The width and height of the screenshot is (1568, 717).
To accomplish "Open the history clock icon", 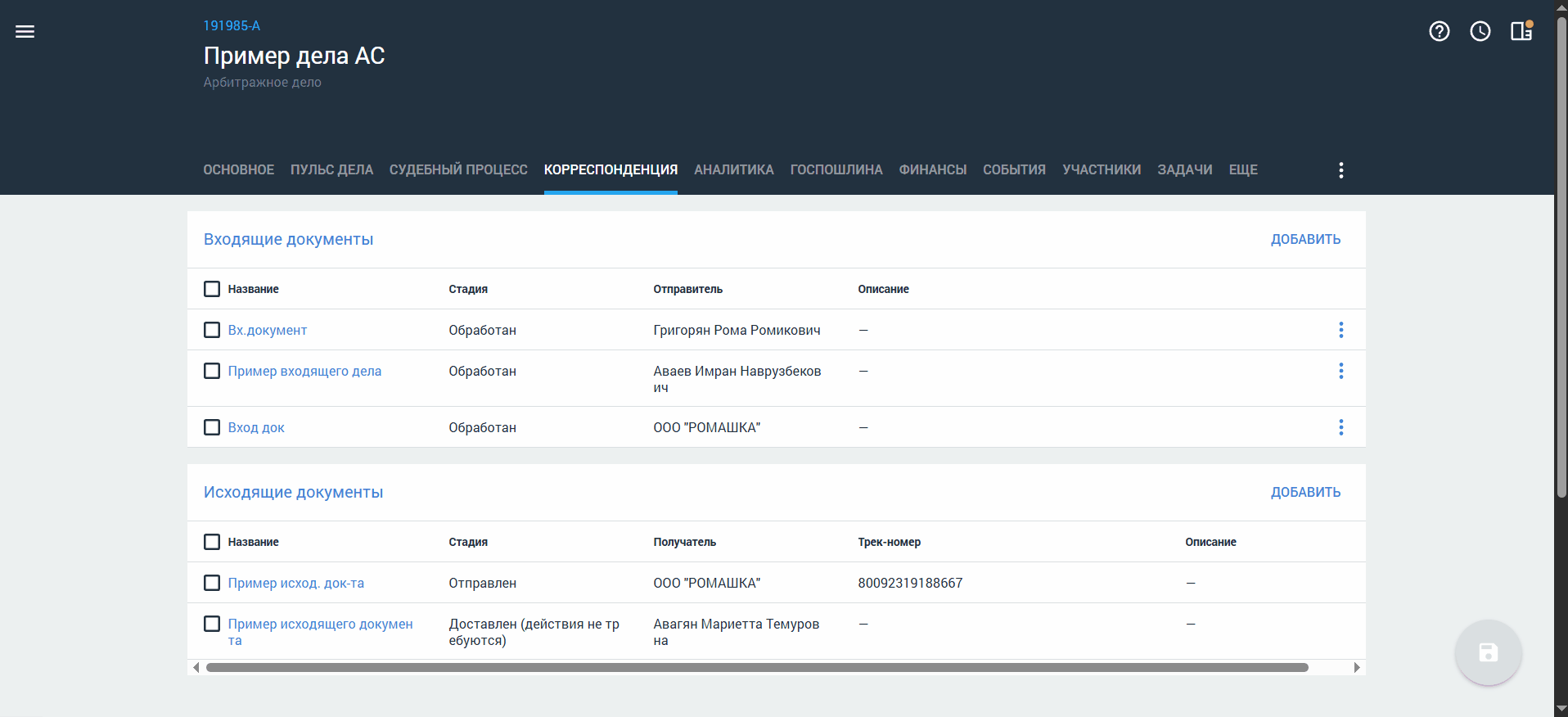I will (x=1480, y=31).
